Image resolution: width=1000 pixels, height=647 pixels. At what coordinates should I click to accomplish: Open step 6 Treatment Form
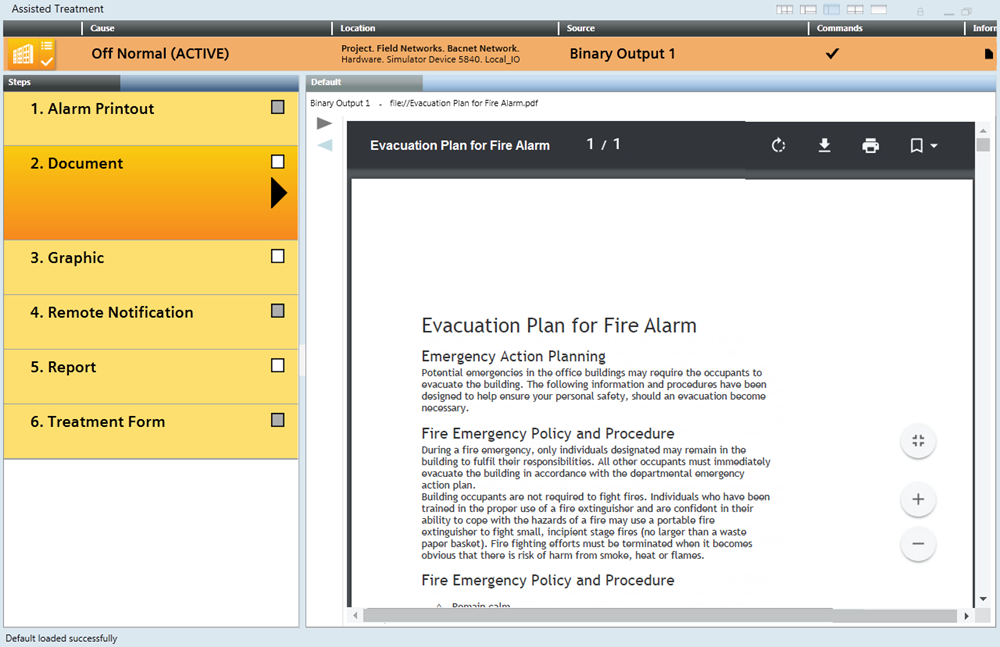98,422
